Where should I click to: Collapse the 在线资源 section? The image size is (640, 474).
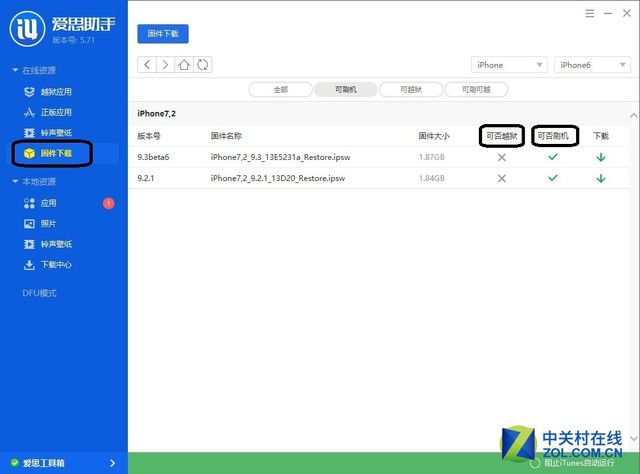tap(15, 70)
